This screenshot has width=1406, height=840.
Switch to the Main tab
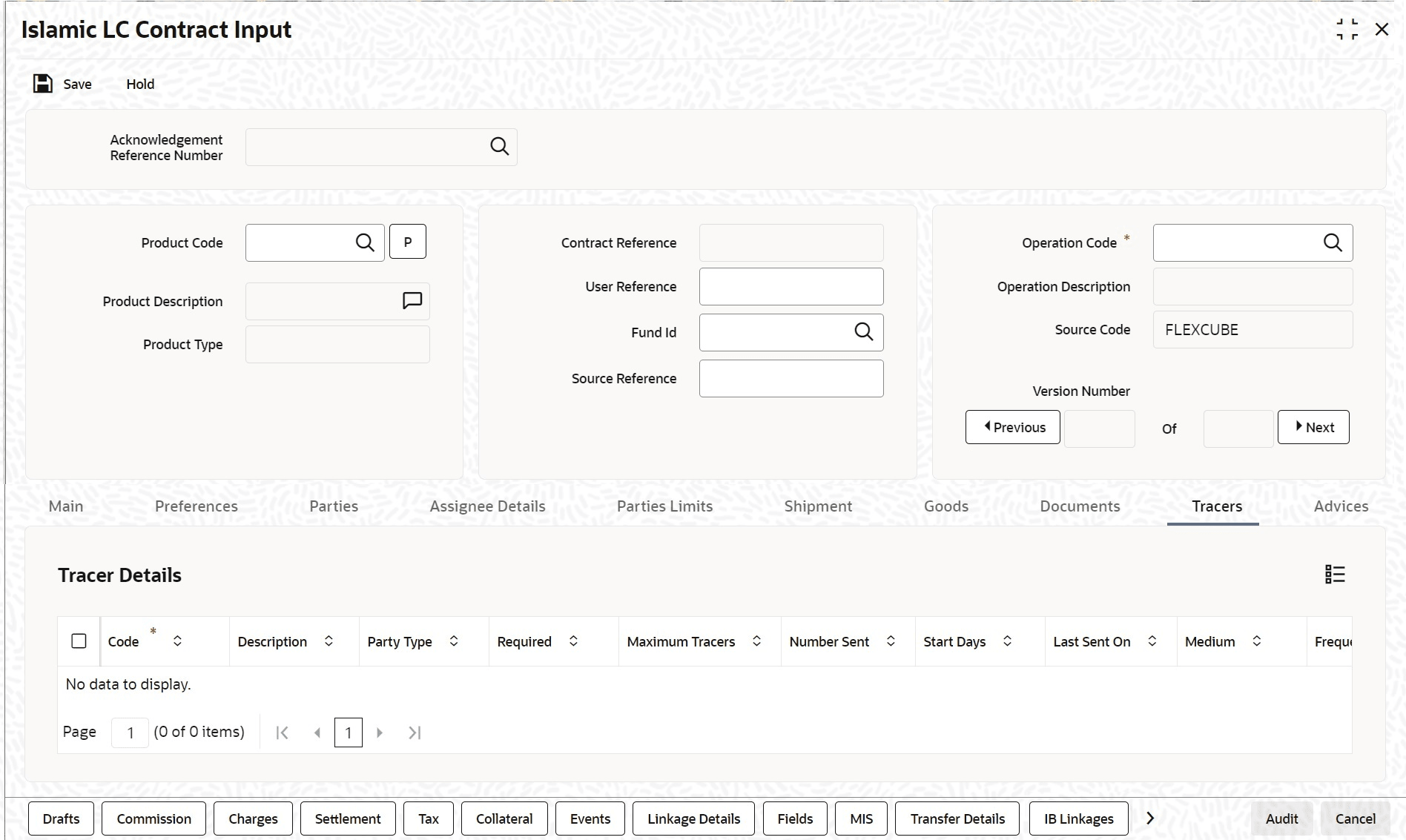click(x=66, y=506)
